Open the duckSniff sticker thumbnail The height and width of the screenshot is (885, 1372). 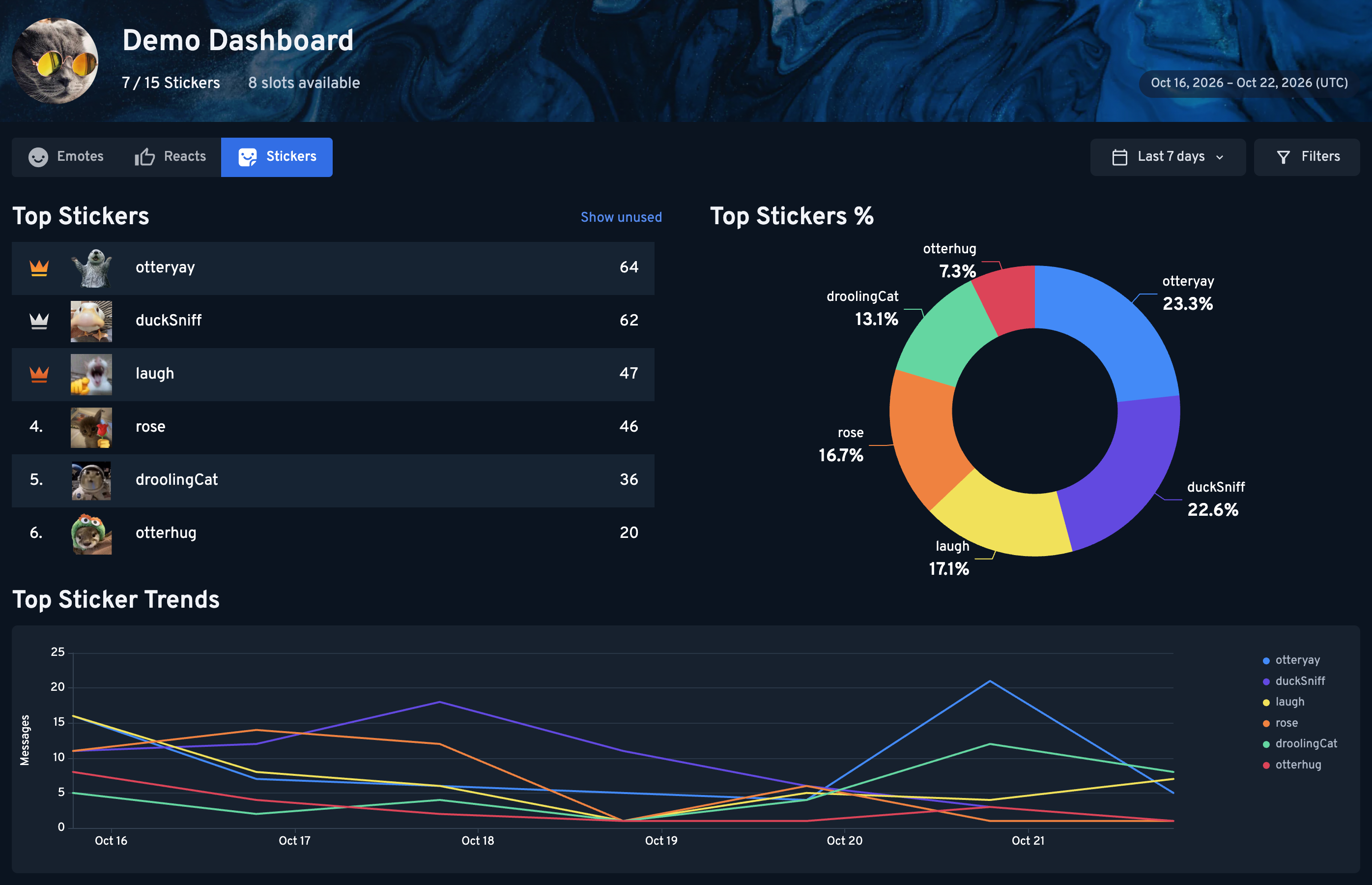tap(91, 321)
